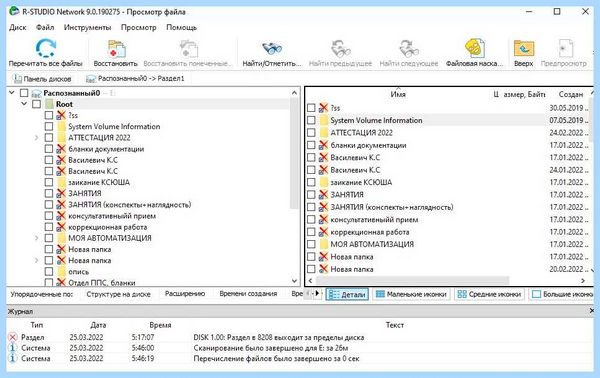600x378 pixels.
Task: Click the error icon of the Раздел log entry
Action: [x=13, y=337]
